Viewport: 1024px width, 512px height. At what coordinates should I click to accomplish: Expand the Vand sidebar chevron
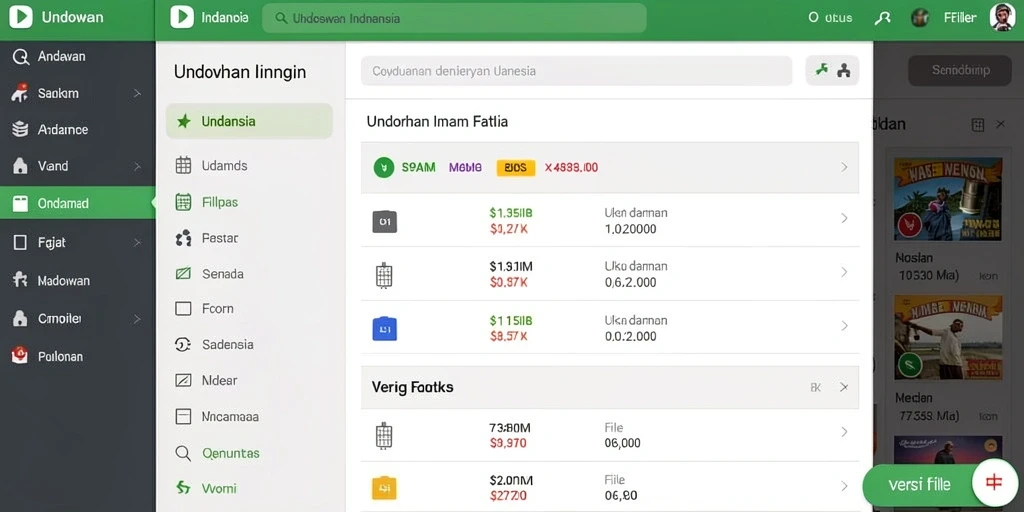click(x=137, y=167)
